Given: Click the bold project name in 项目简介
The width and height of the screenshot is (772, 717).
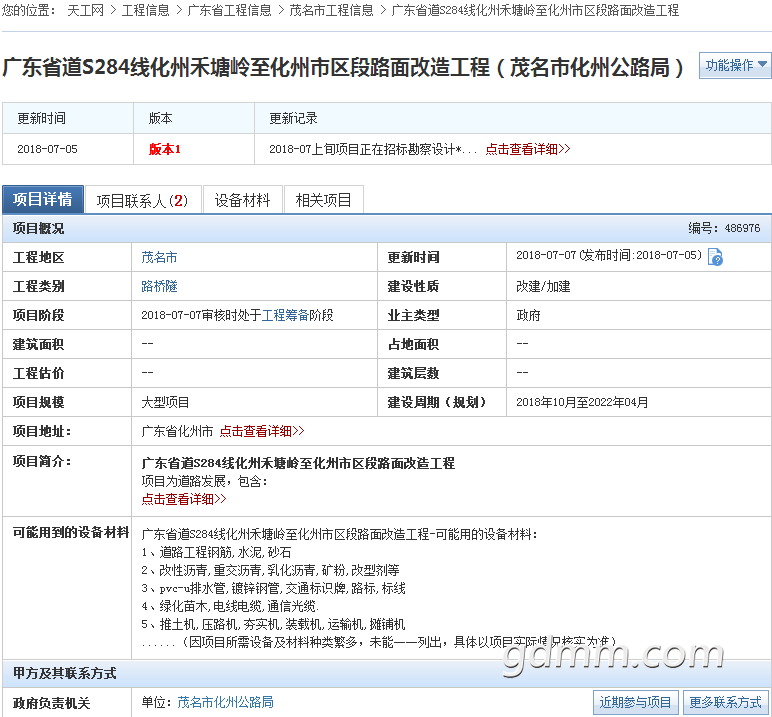Looking at the screenshot, I should coord(298,463).
